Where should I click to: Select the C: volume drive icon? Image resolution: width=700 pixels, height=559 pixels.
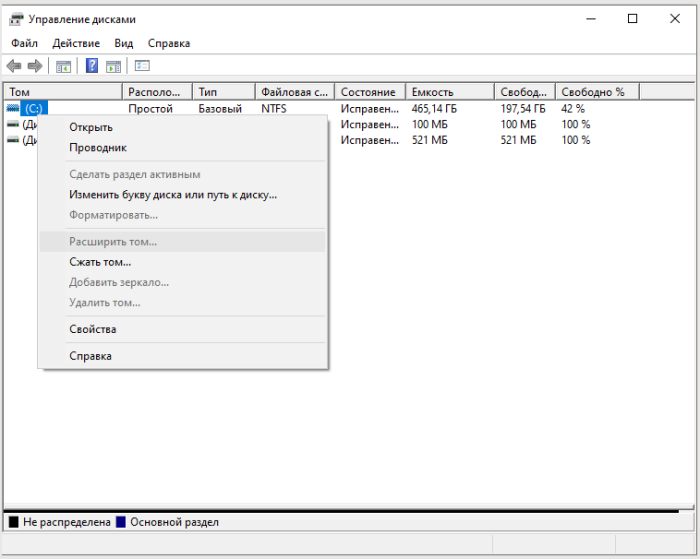tap(13, 108)
